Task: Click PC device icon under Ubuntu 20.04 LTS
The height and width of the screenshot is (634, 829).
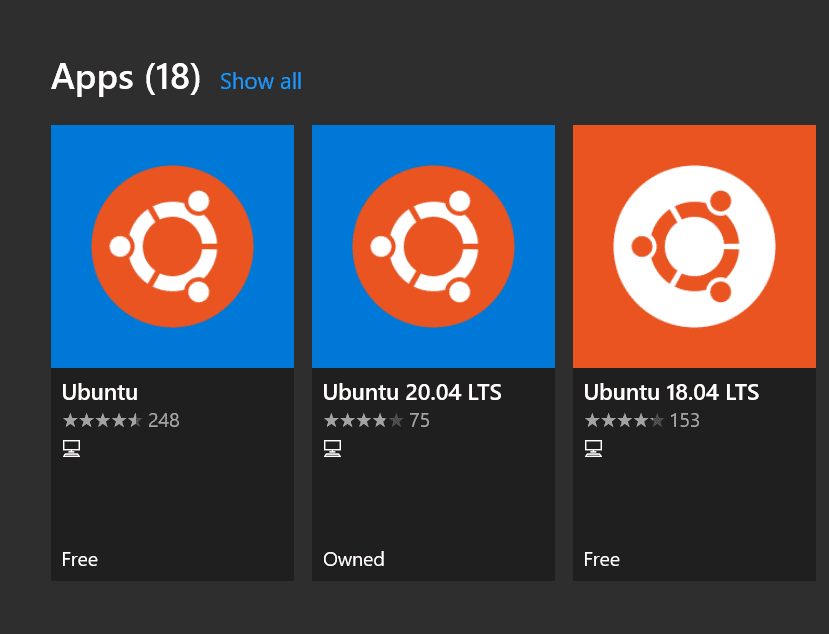Action: tap(332, 448)
